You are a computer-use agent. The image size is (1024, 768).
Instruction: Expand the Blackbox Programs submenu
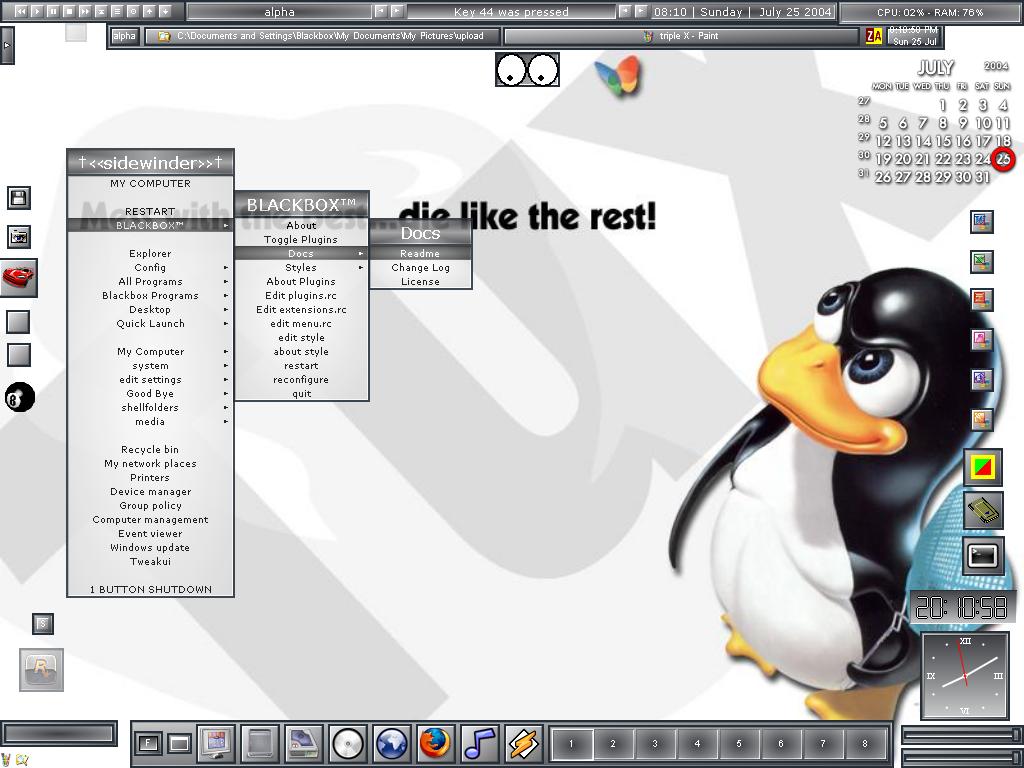click(x=150, y=296)
